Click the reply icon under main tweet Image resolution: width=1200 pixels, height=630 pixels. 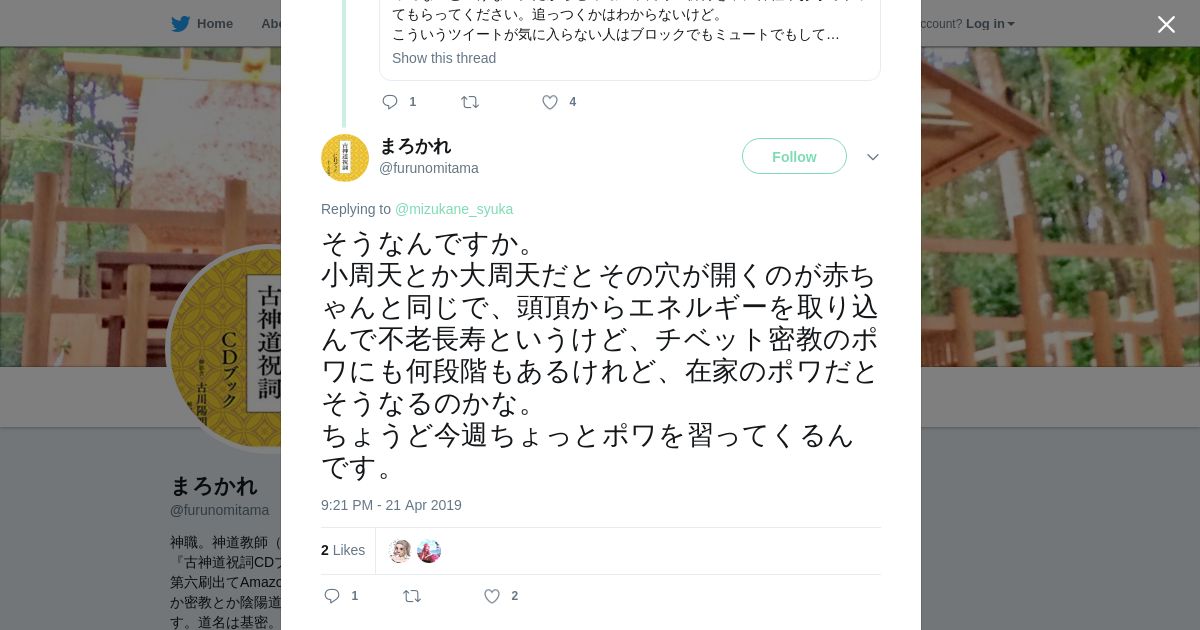tap(332, 596)
